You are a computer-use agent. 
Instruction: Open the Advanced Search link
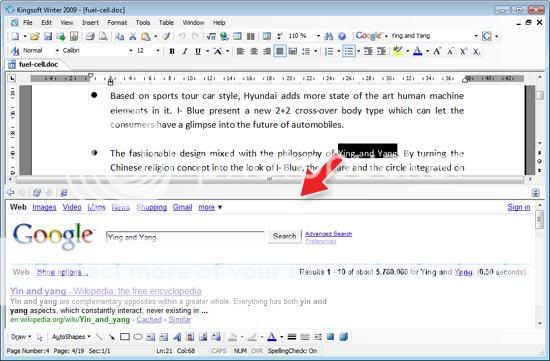point(328,234)
